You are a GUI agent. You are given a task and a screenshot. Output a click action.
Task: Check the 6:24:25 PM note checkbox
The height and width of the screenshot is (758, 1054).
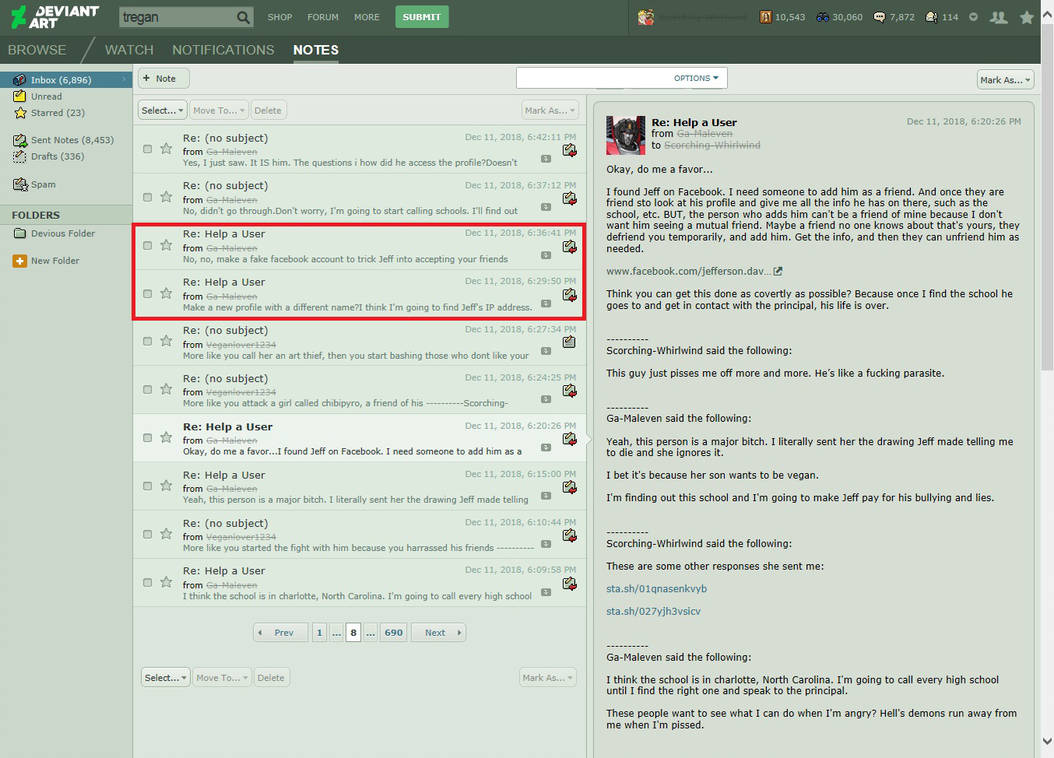tap(147, 390)
